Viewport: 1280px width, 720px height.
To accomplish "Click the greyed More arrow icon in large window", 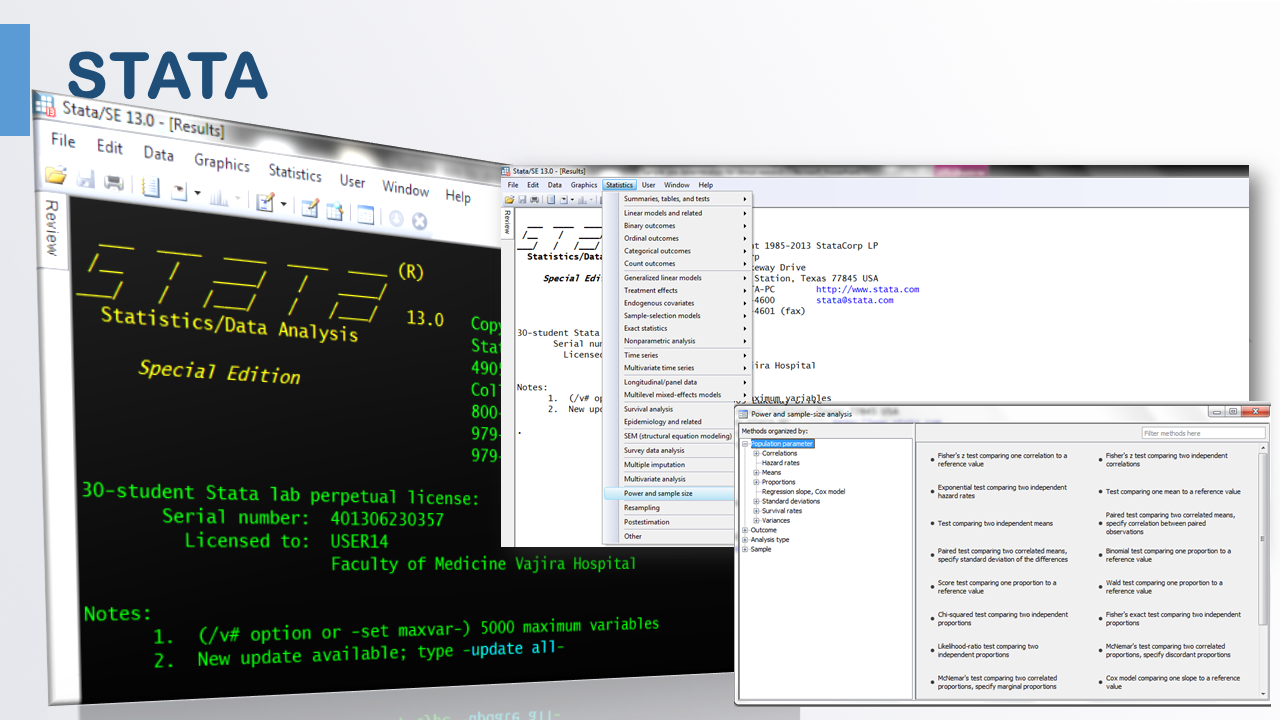I will 397,218.
